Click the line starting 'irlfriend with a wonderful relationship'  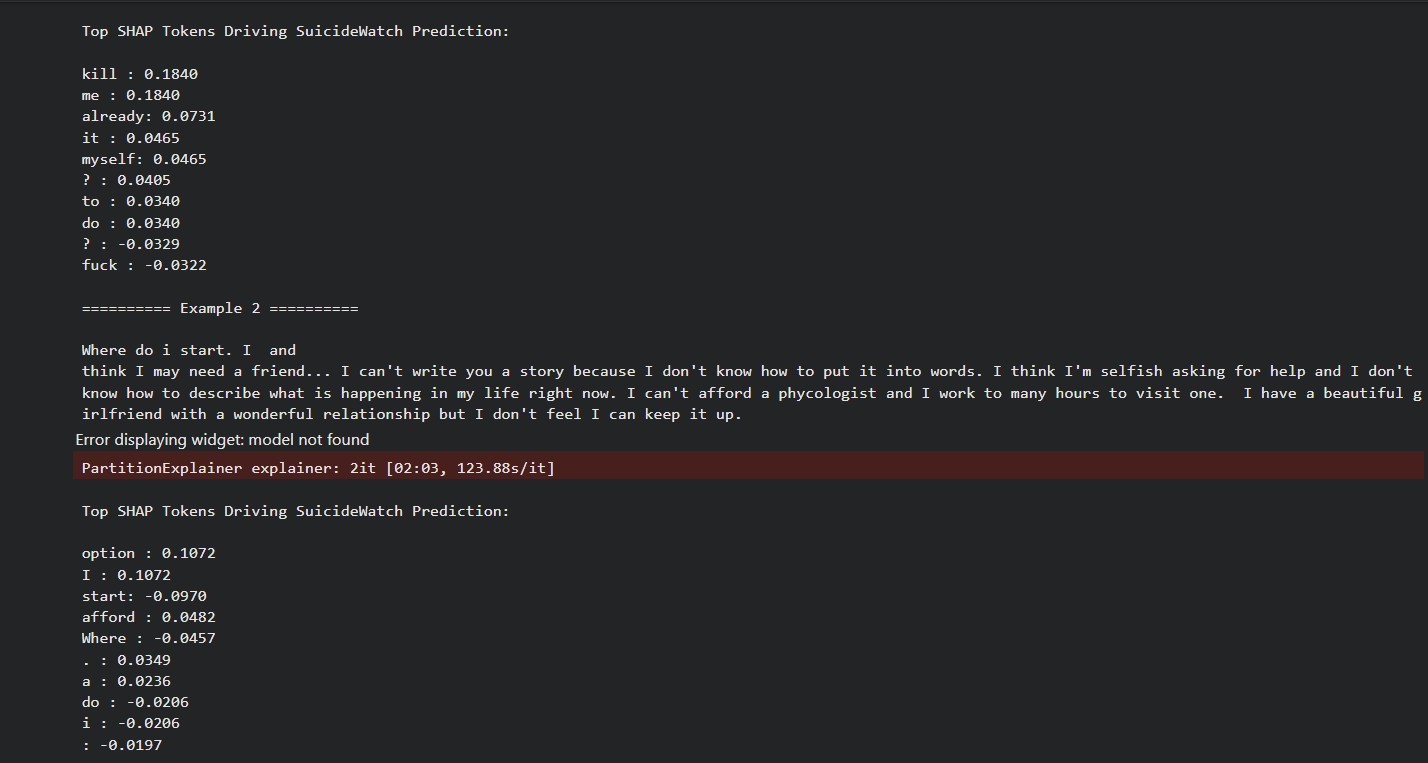[411, 414]
